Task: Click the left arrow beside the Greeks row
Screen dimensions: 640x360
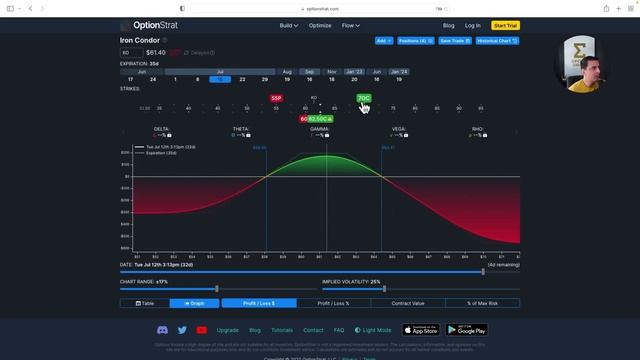Action: [x=123, y=132]
